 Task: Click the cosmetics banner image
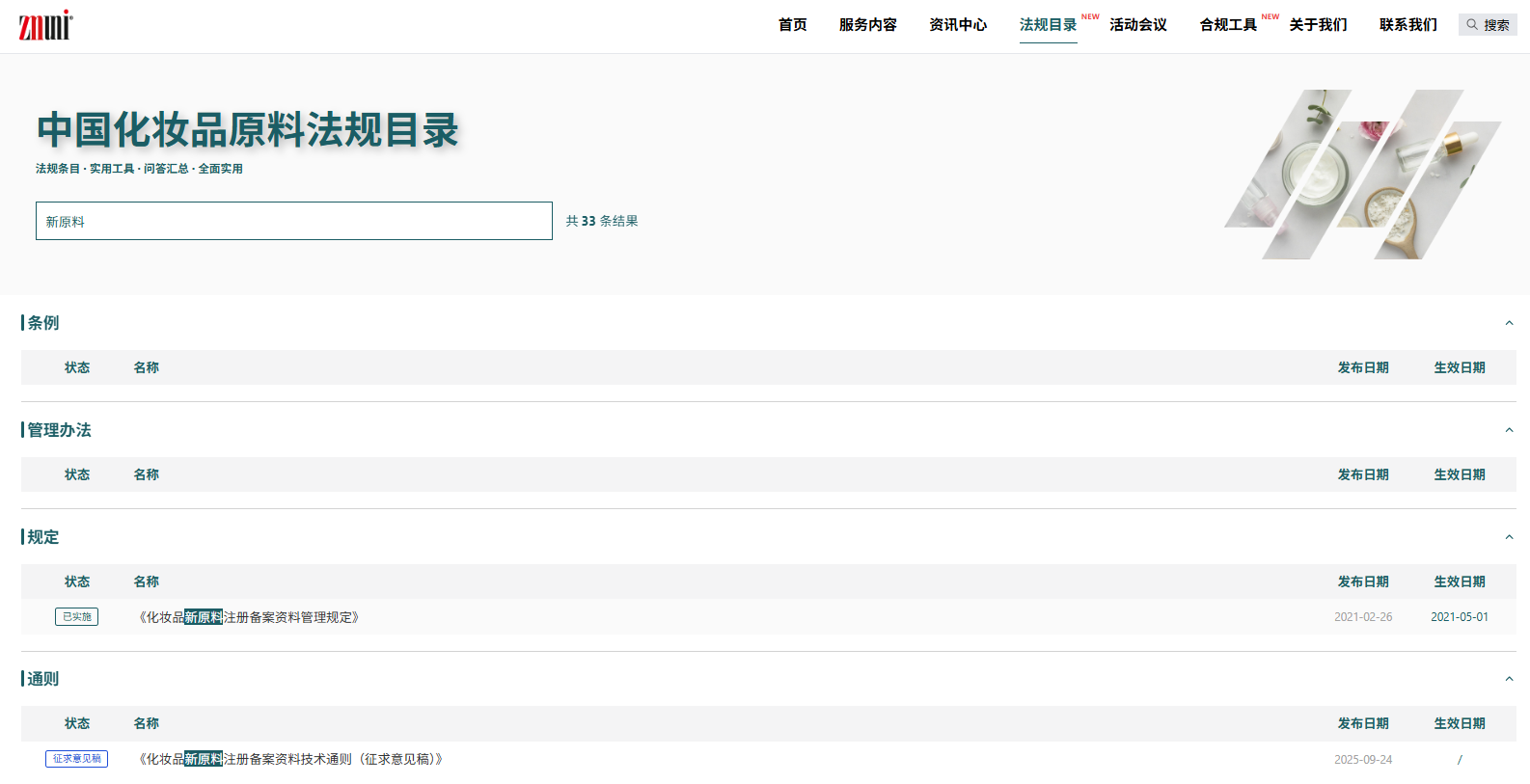1362,175
